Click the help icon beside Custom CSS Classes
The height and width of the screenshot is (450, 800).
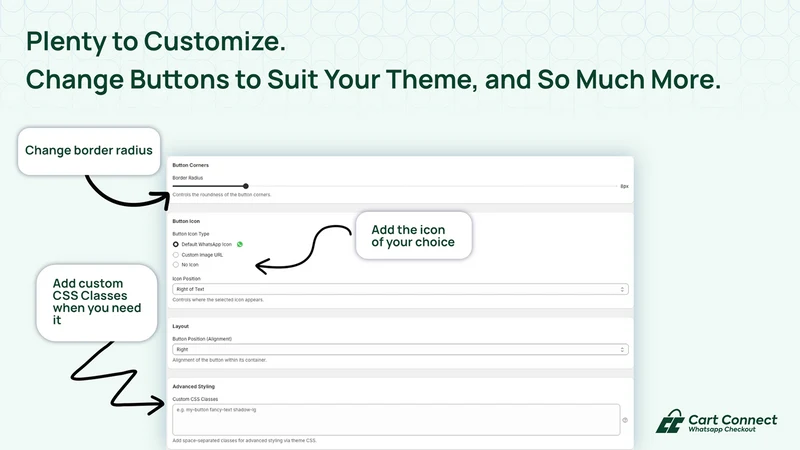click(624, 420)
